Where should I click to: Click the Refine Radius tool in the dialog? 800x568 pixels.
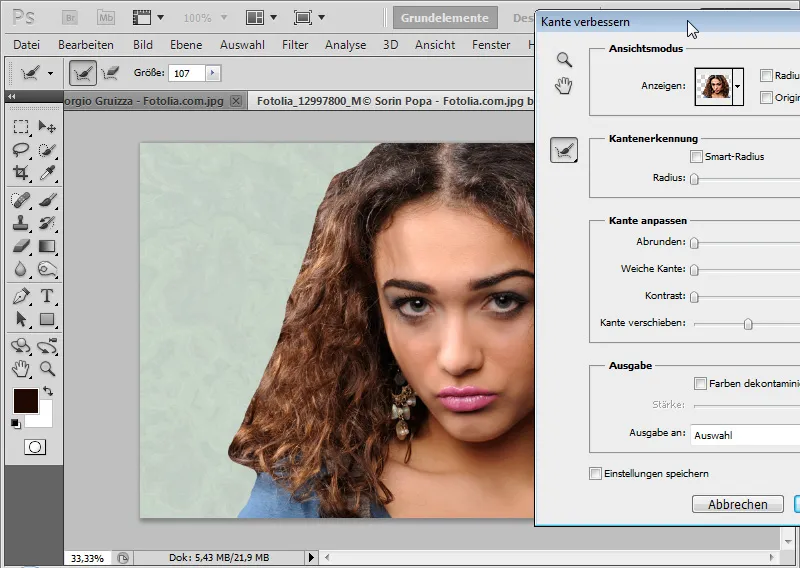click(x=564, y=150)
